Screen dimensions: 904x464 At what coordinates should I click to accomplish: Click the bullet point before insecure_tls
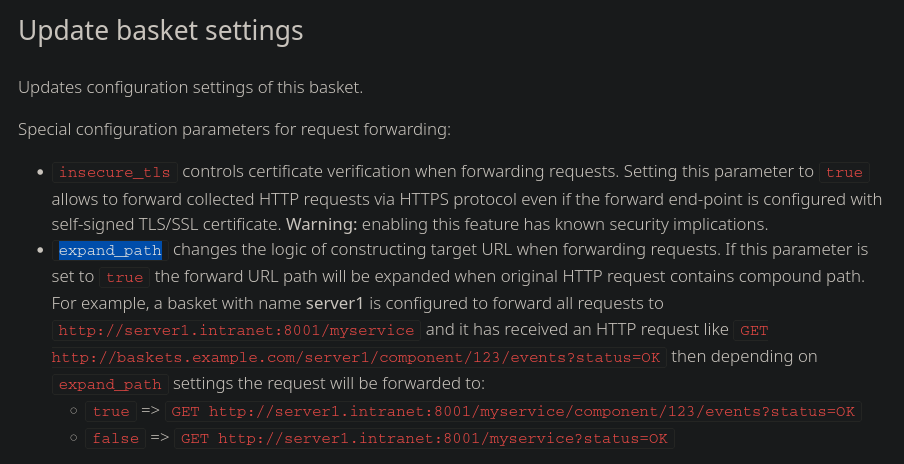tap(39, 172)
